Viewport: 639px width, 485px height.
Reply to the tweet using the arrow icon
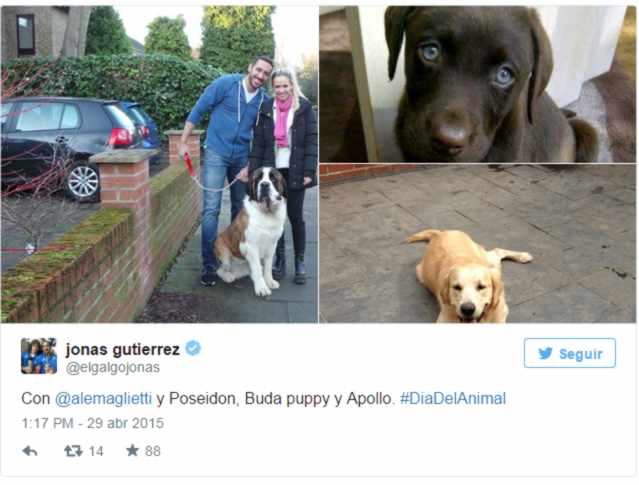[x=30, y=451]
